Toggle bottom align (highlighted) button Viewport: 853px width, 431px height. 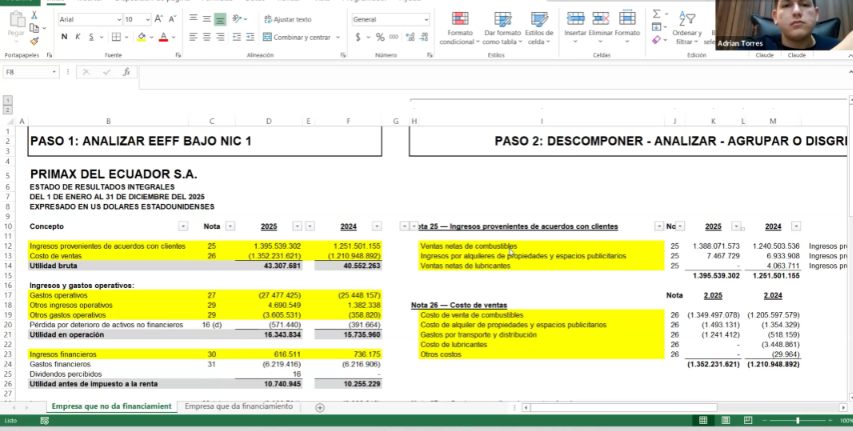(x=220, y=19)
